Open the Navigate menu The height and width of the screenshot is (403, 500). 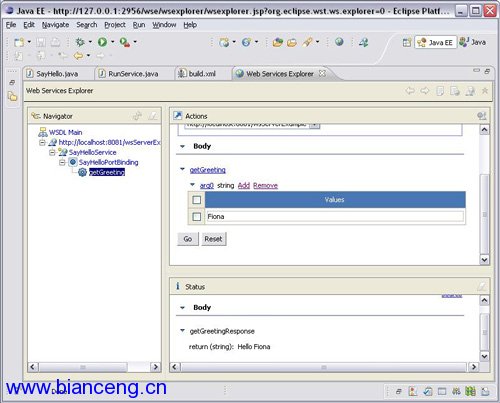[55, 25]
